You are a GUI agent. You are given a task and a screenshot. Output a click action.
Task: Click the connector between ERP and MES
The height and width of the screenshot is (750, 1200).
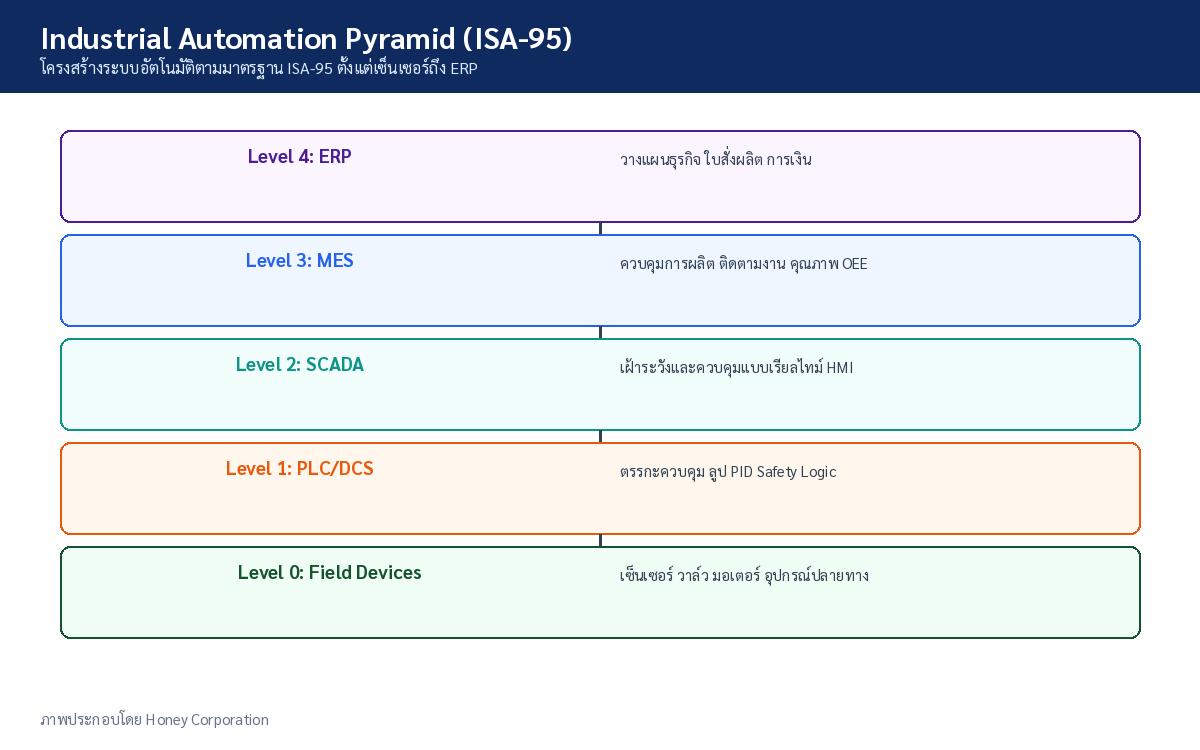coord(600,228)
